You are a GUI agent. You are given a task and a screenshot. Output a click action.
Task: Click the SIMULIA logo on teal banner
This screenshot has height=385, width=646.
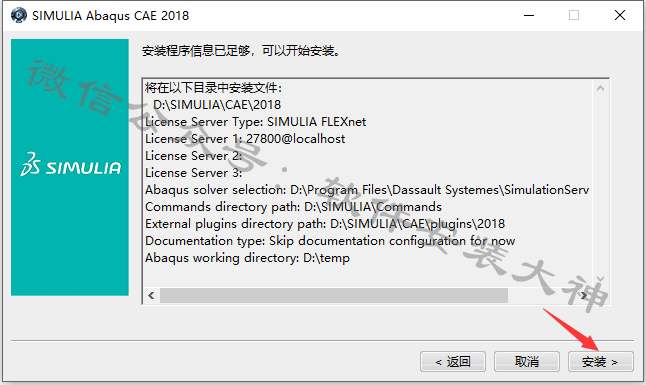pos(70,165)
